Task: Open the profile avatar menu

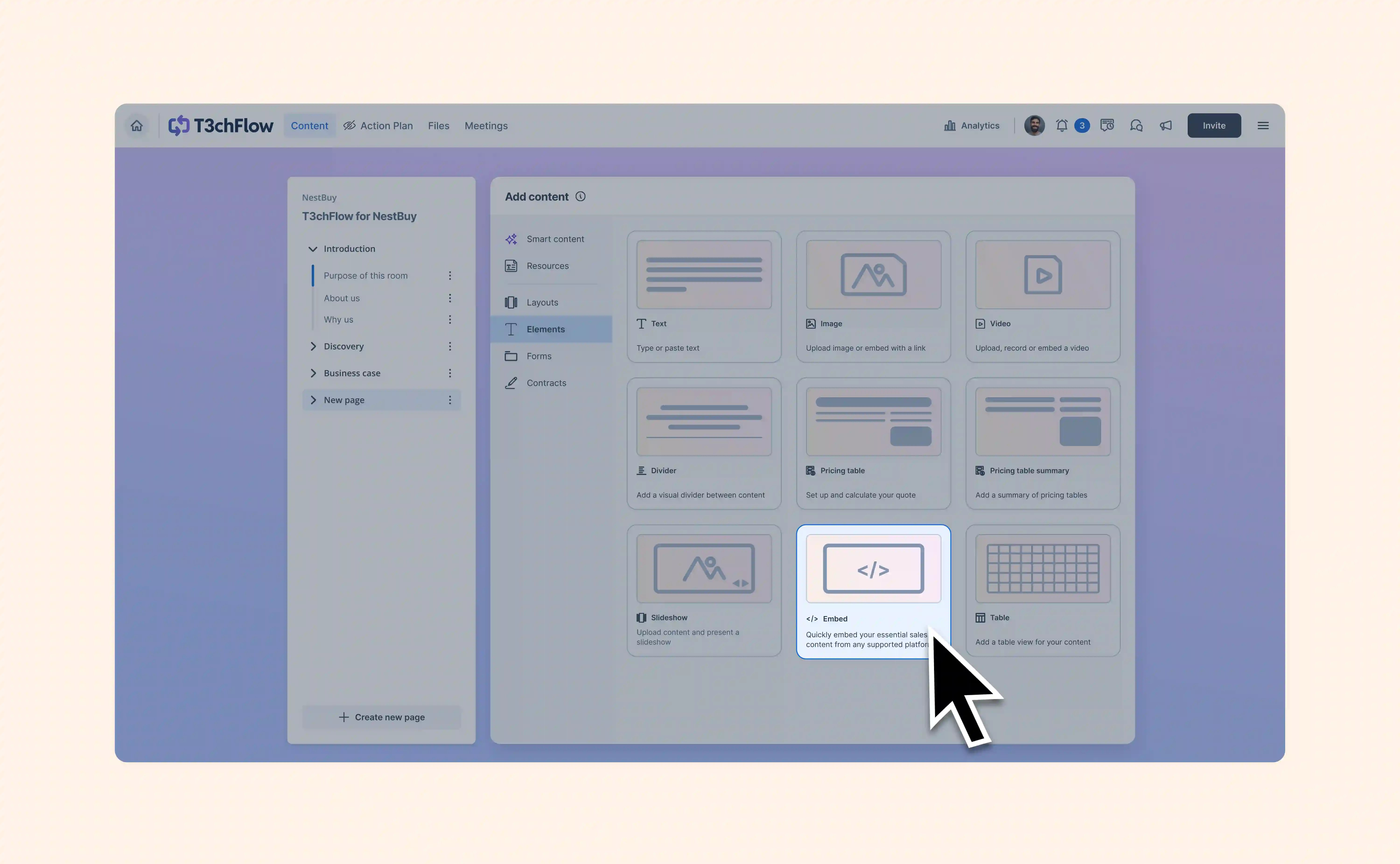Action: tap(1034, 125)
